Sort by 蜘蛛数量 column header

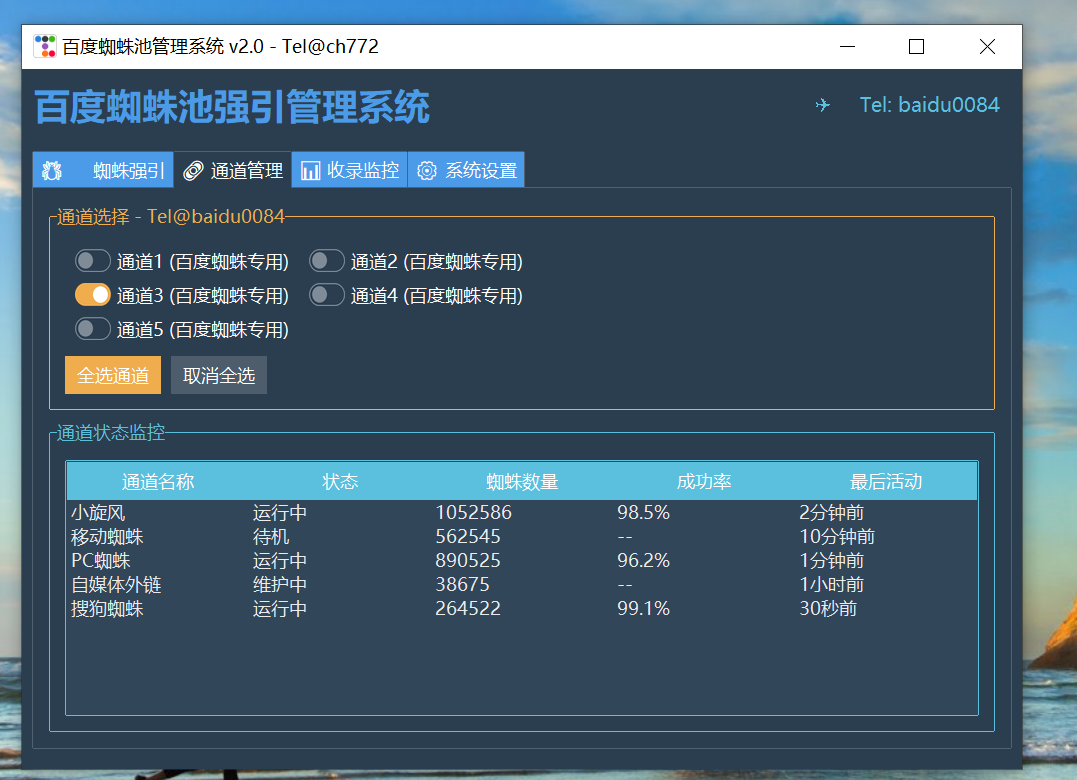[x=522, y=481]
